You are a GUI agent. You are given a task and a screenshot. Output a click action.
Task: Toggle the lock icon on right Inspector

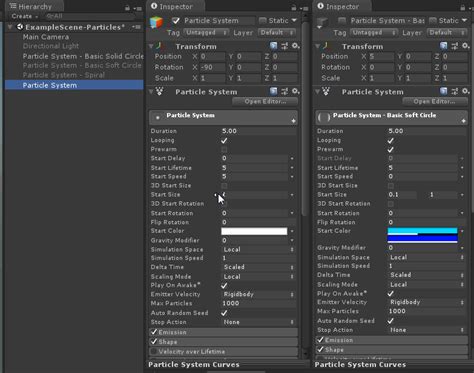[x=463, y=7]
